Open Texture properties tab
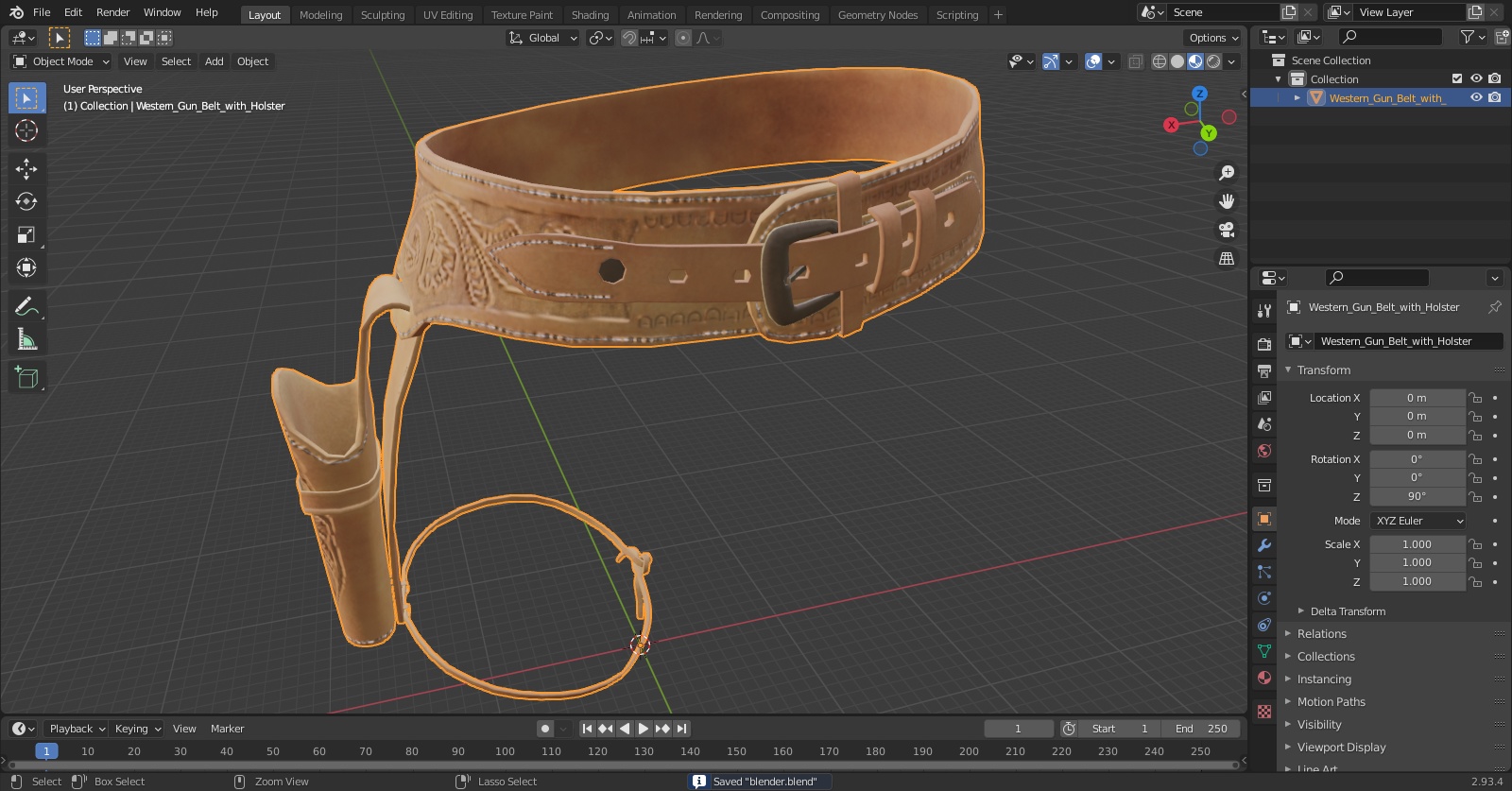Viewport: 1512px width, 791px height. click(x=1264, y=711)
